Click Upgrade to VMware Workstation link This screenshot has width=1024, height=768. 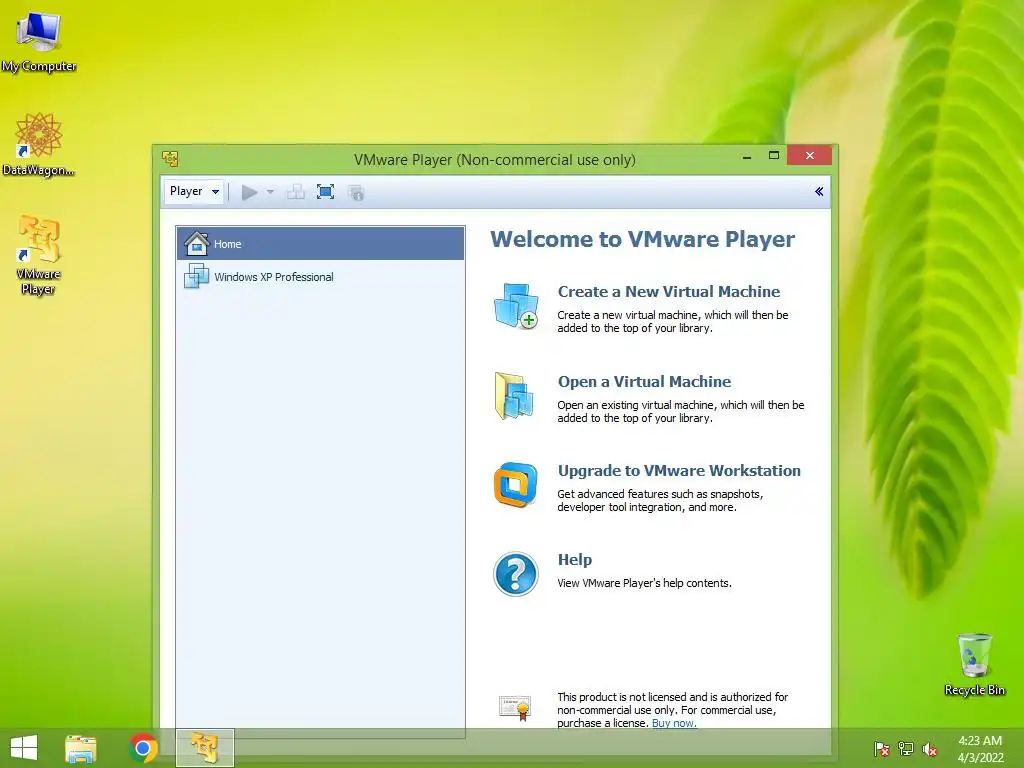tap(679, 470)
